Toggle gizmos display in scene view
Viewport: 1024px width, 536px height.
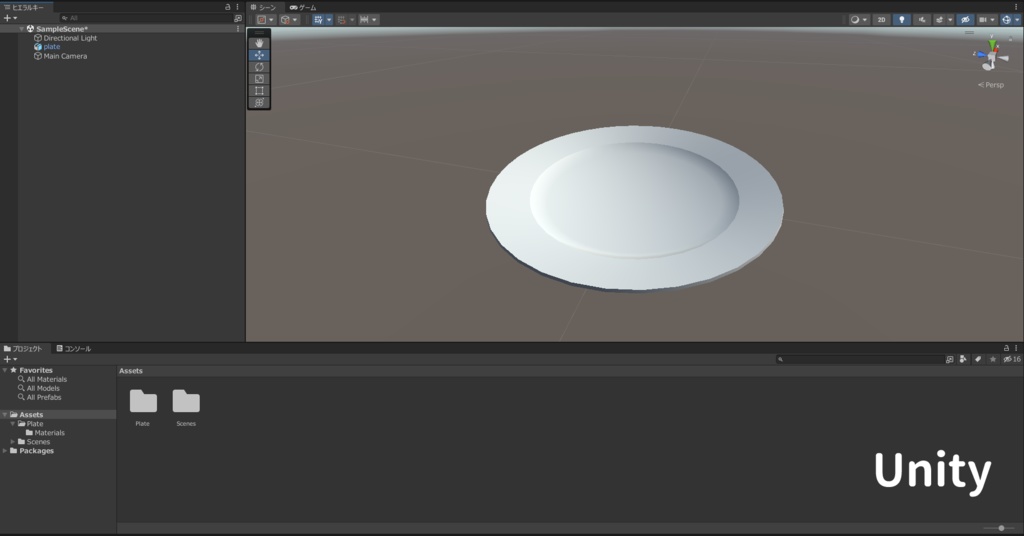point(1006,20)
